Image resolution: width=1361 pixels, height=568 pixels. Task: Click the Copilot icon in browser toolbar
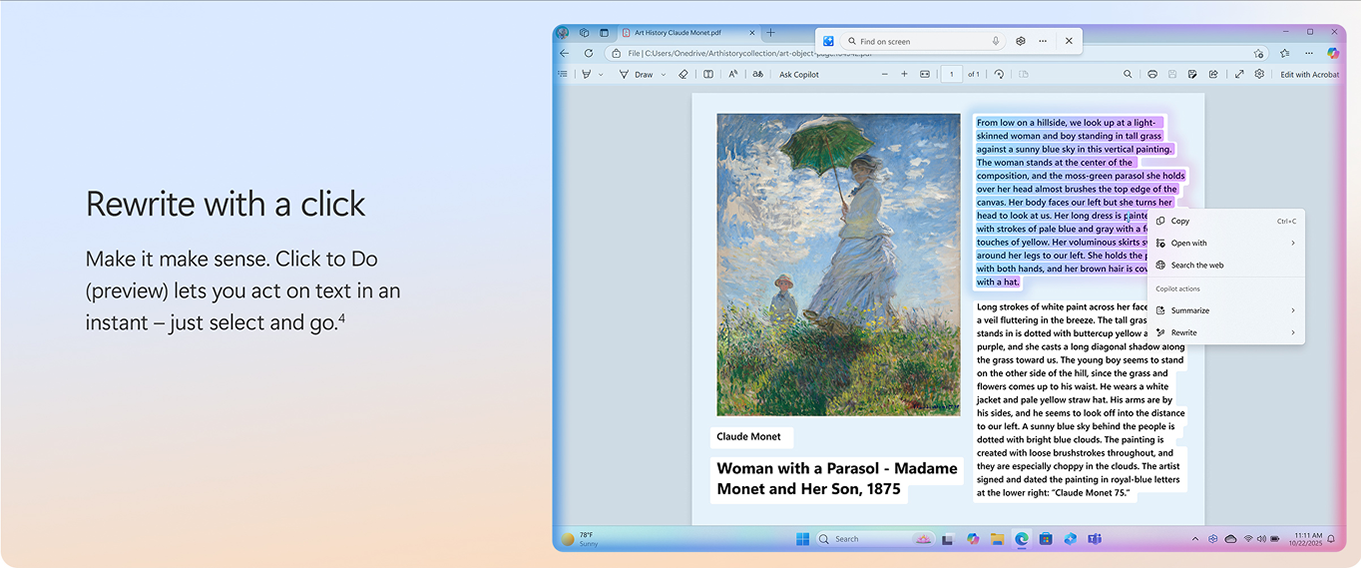[x=1332, y=53]
